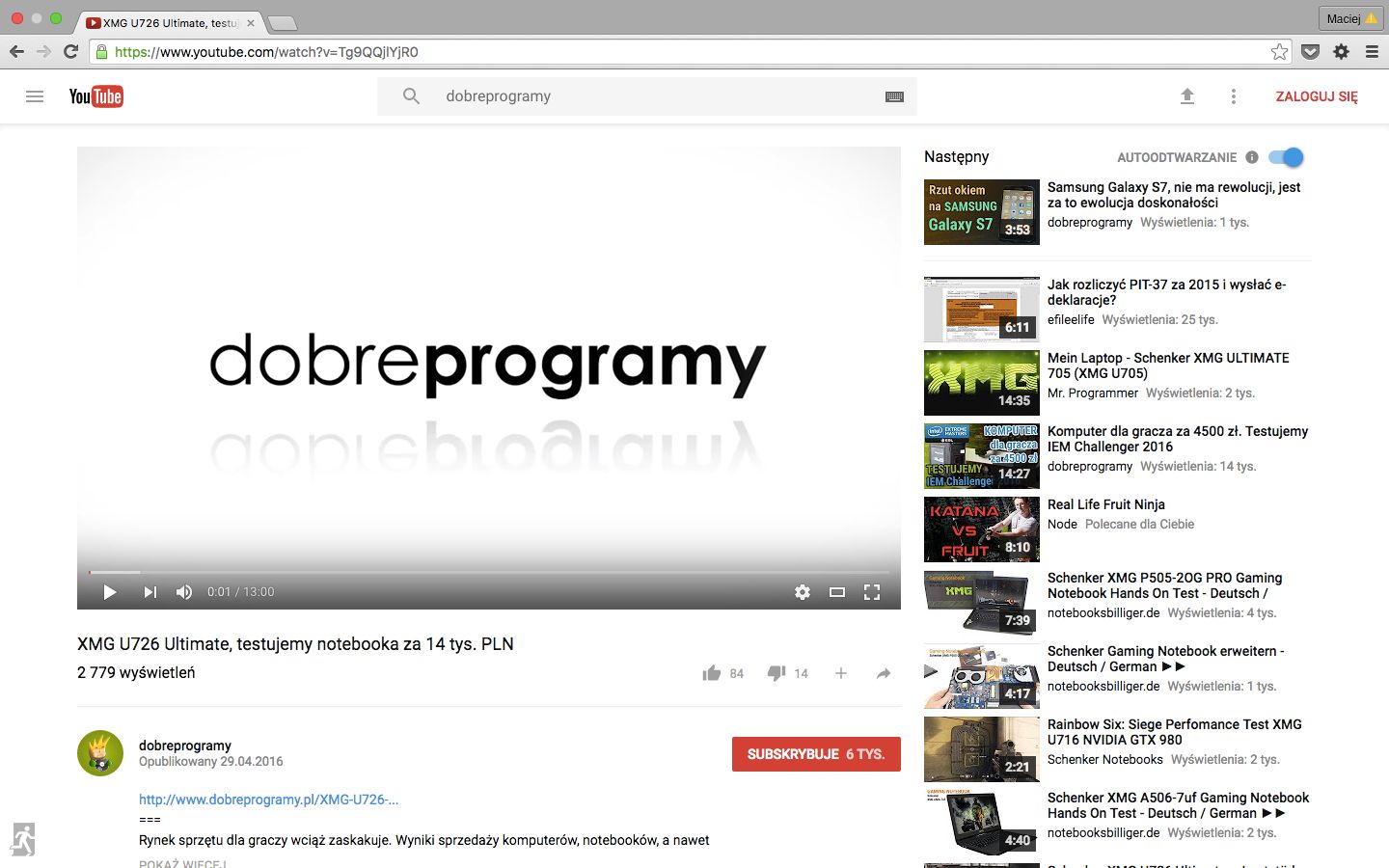Viewport: 1389px width, 868px height.
Task: Open a new tab button
Action: pyautogui.click(x=281, y=22)
